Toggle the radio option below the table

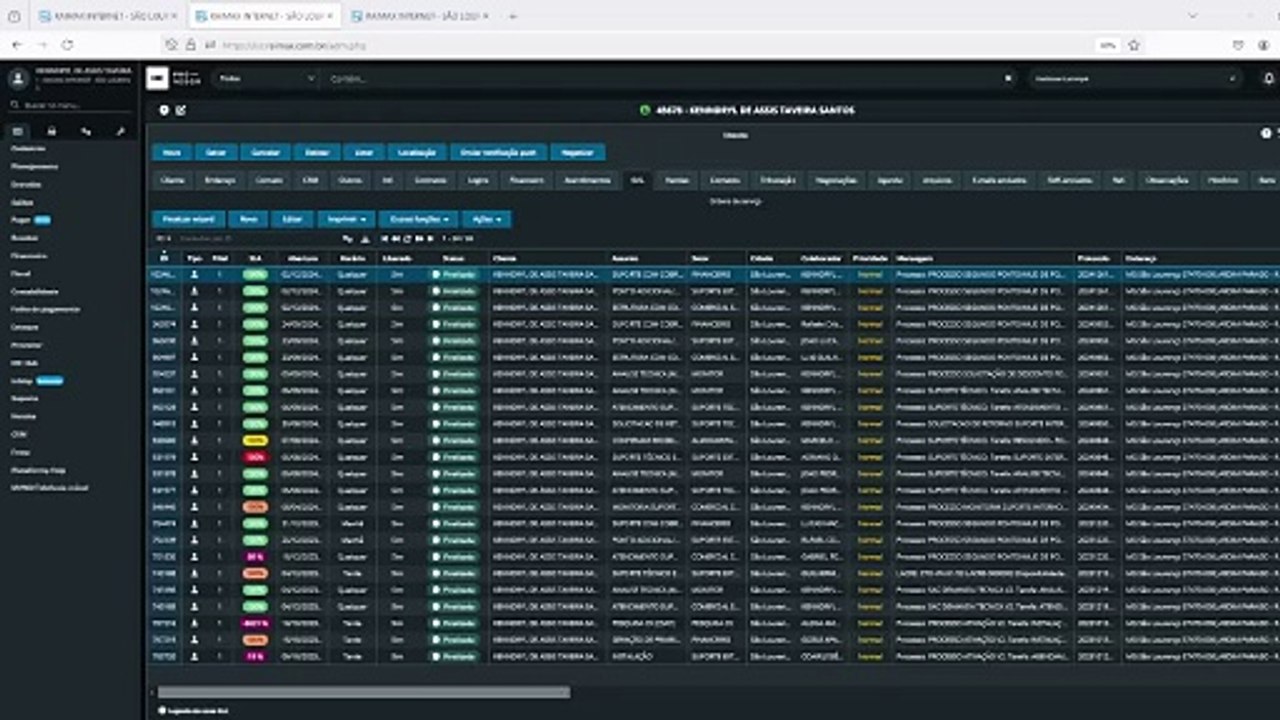point(162,710)
